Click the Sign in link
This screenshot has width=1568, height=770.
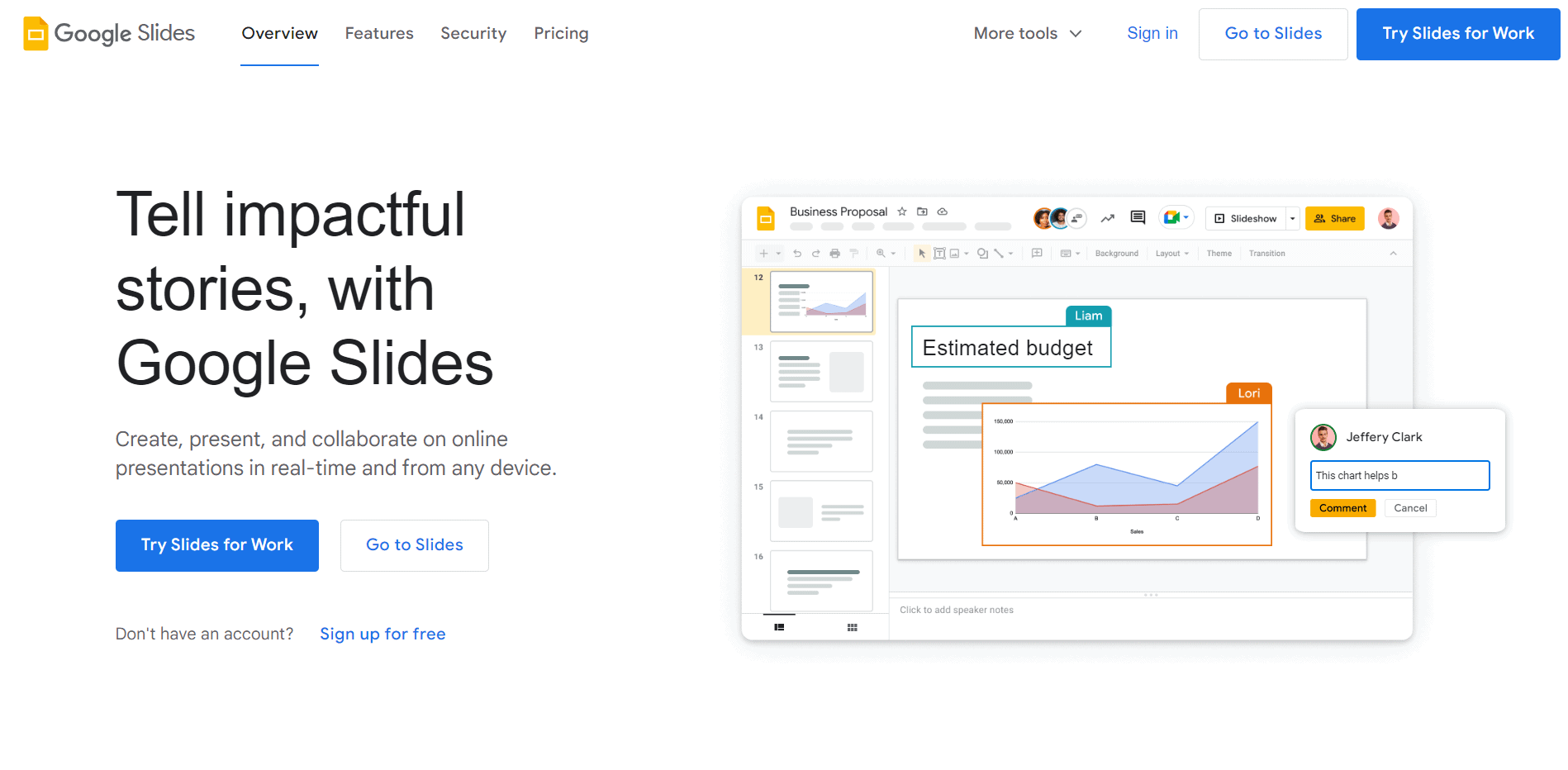click(1152, 33)
